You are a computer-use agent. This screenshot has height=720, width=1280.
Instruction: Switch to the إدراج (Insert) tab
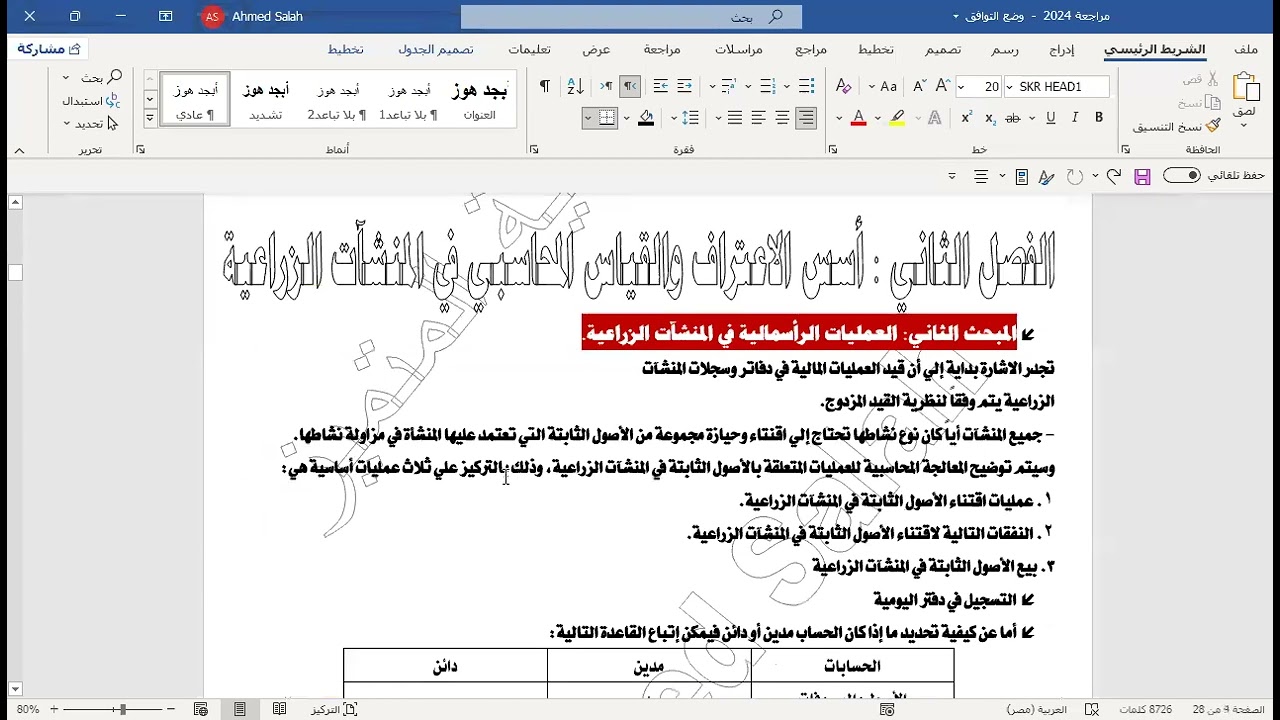click(1062, 50)
